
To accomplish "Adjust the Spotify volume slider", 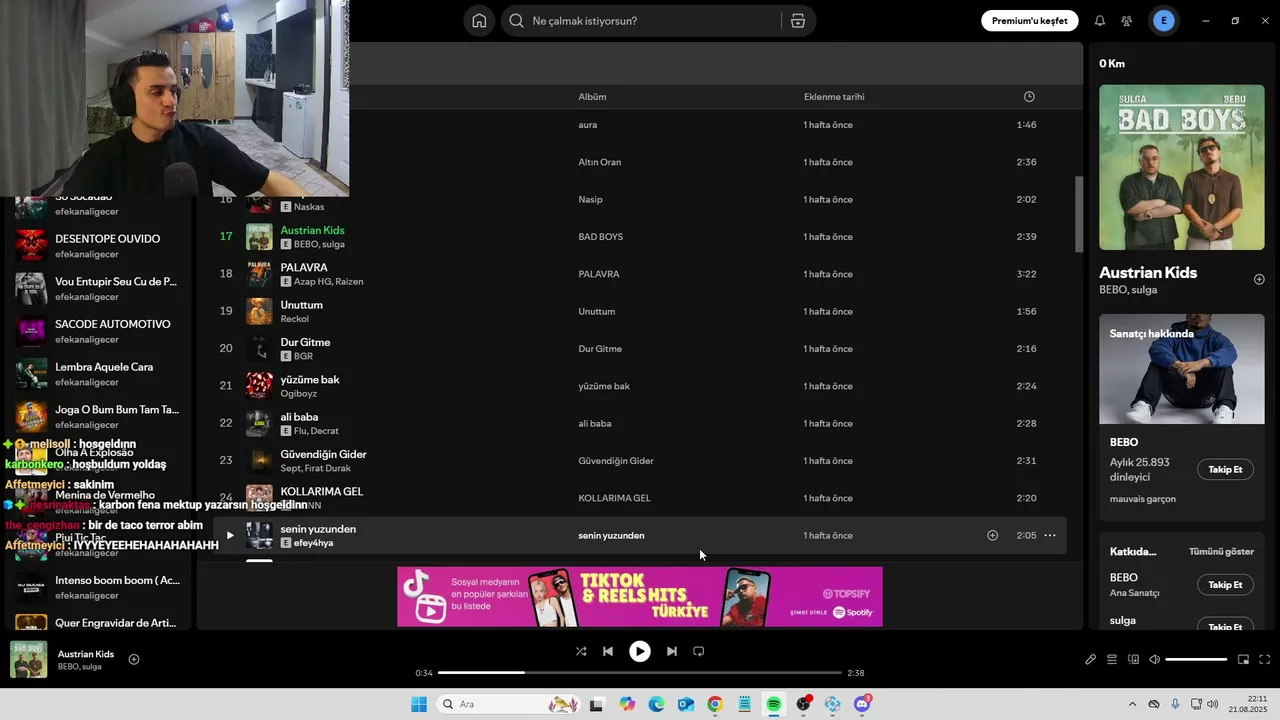I will coord(1196,660).
